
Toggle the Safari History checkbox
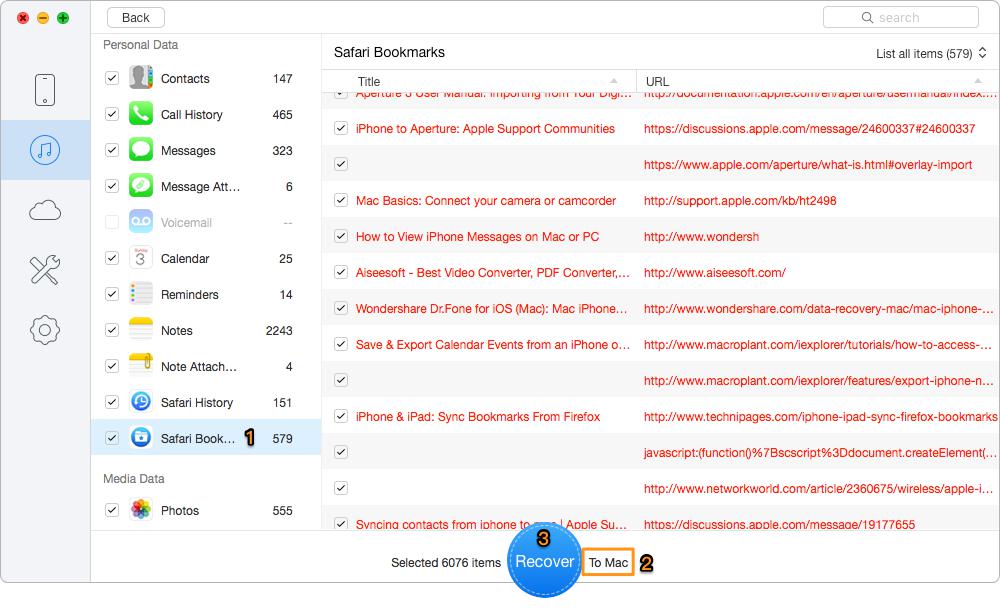point(112,402)
